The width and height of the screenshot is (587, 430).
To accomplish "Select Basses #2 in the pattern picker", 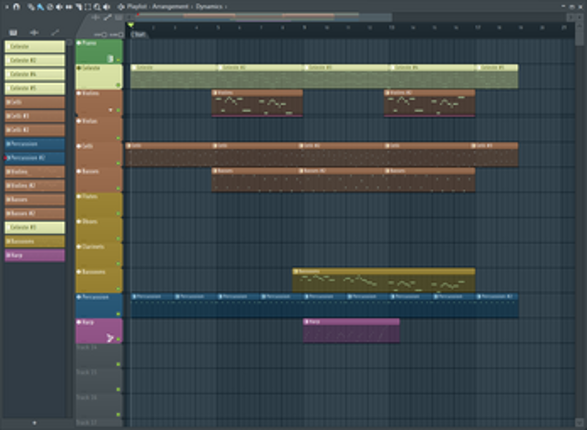I will coord(34,214).
